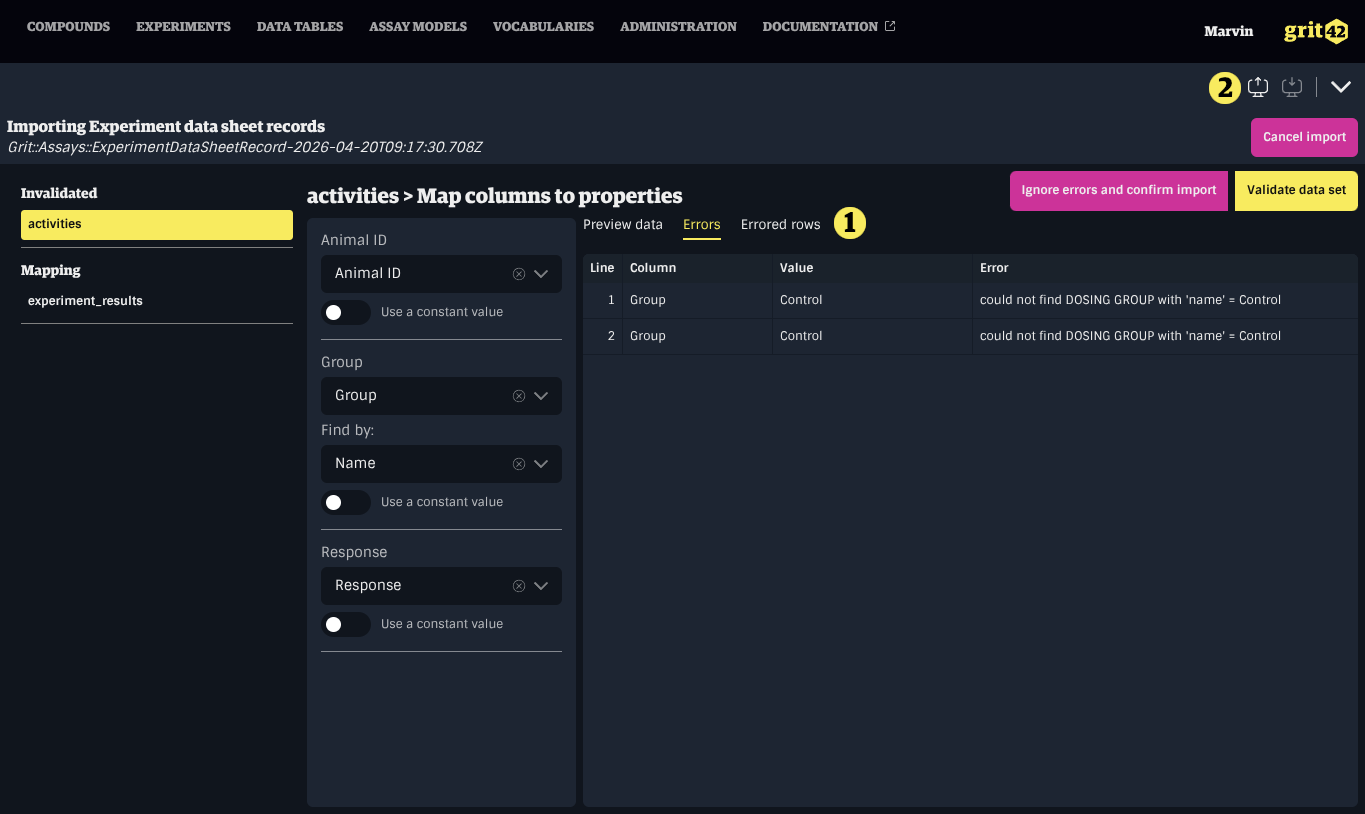This screenshot has height=814, width=1365.
Task: Toggle constant value for Response
Action: pyautogui.click(x=346, y=625)
